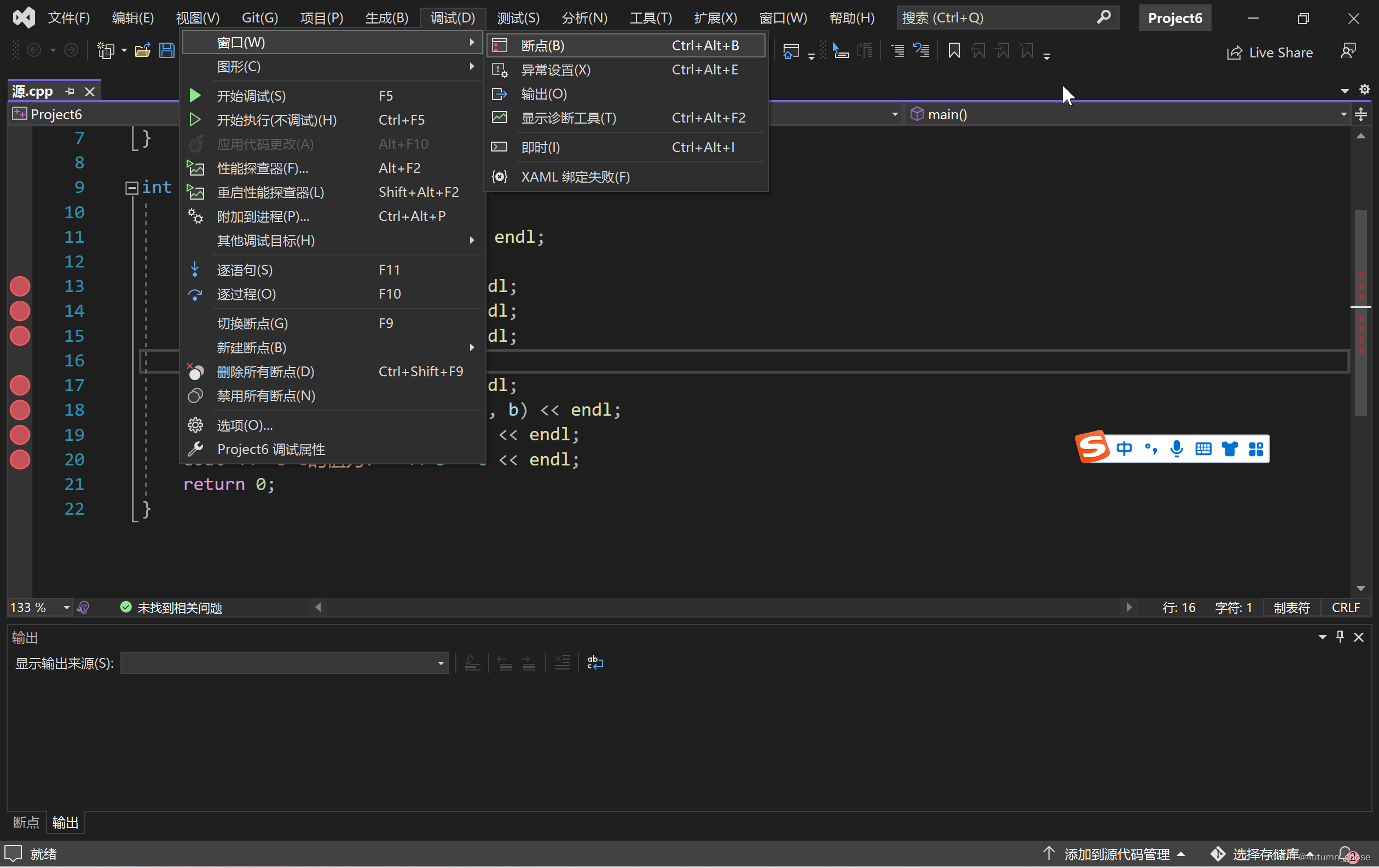The width and height of the screenshot is (1379, 868).
Task: Choose 删除所有断点(D) menu entry
Action: [x=265, y=372]
